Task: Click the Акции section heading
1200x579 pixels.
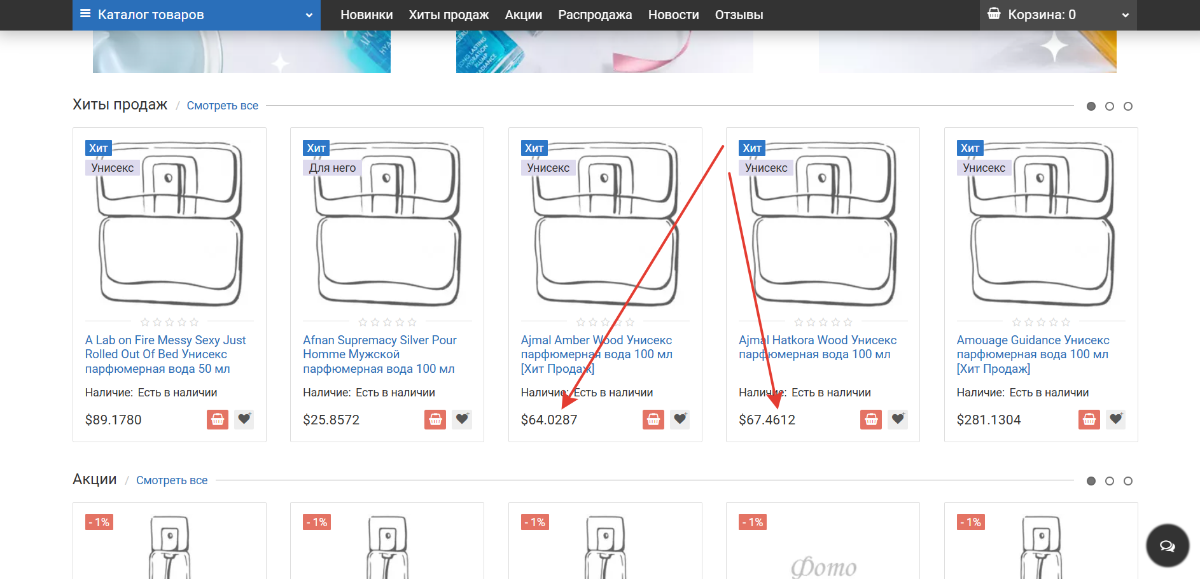Action: 95,480
